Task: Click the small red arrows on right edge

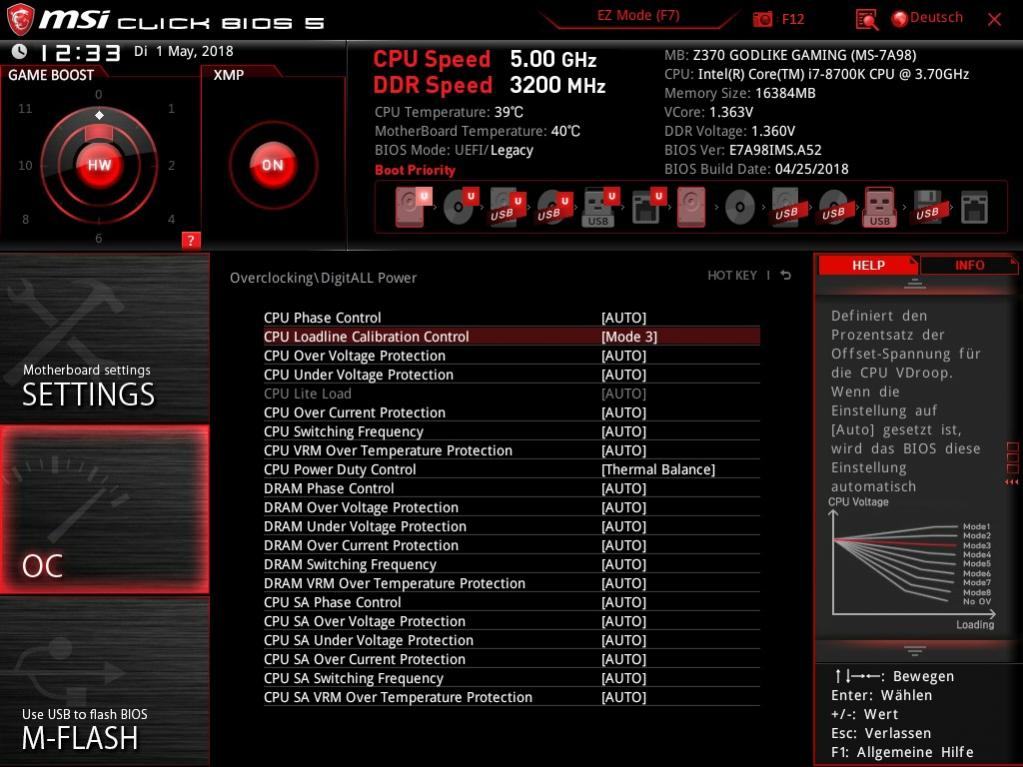Action: (1012, 482)
